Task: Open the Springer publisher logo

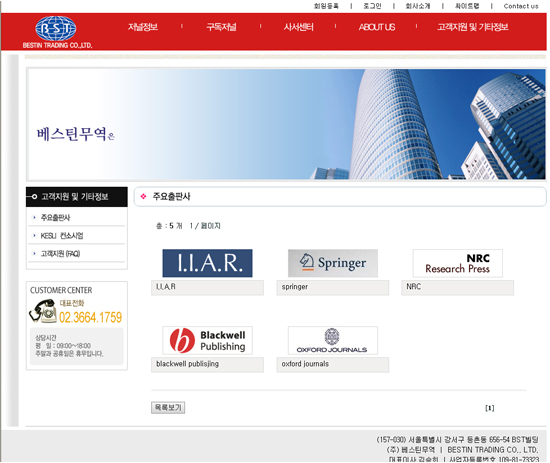Action: (x=333, y=263)
